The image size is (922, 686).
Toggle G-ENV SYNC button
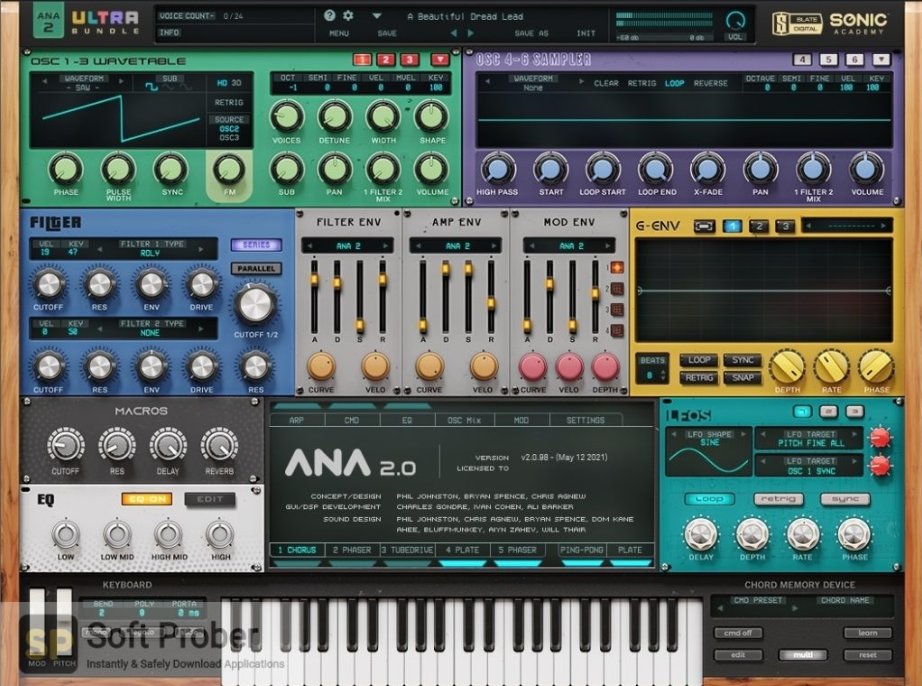tap(743, 360)
